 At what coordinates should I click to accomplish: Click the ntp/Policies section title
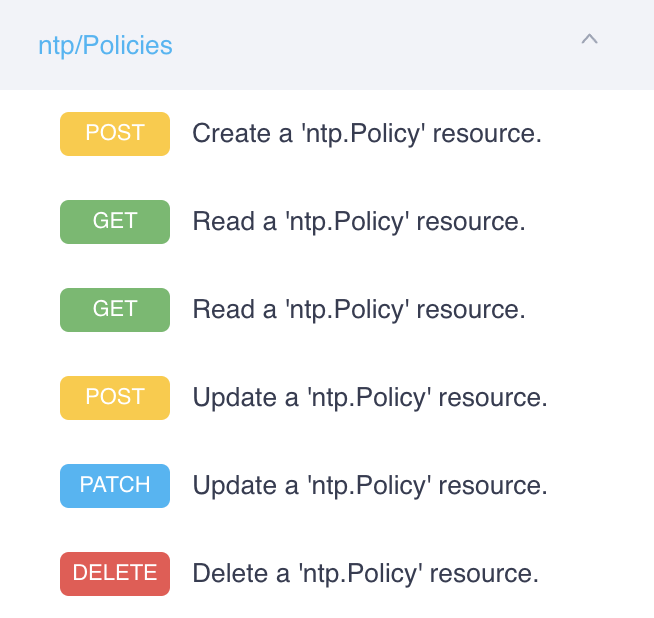pos(105,45)
